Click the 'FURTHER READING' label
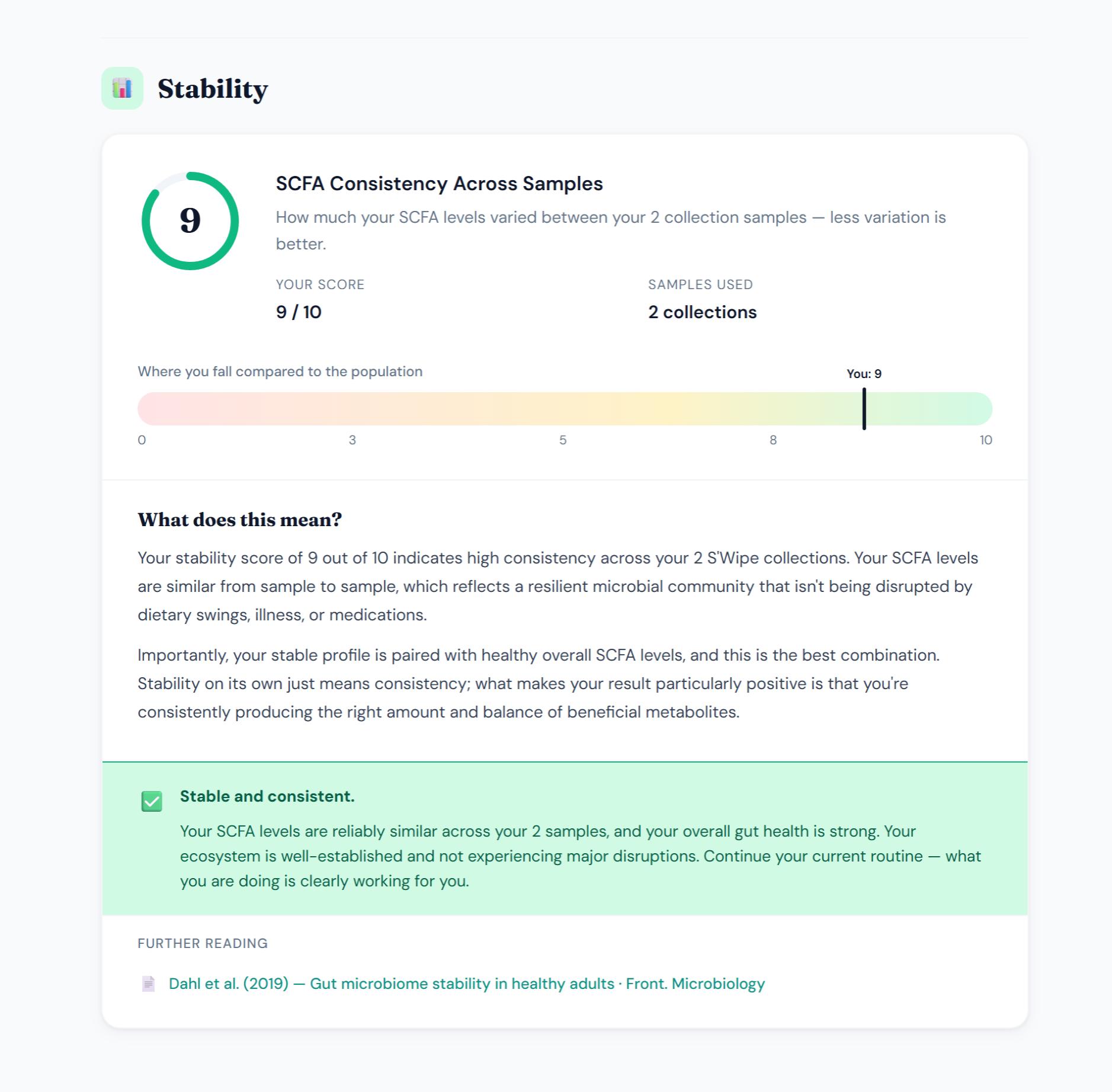This screenshot has height=1092, width=1112. click(x=203, y=943)
